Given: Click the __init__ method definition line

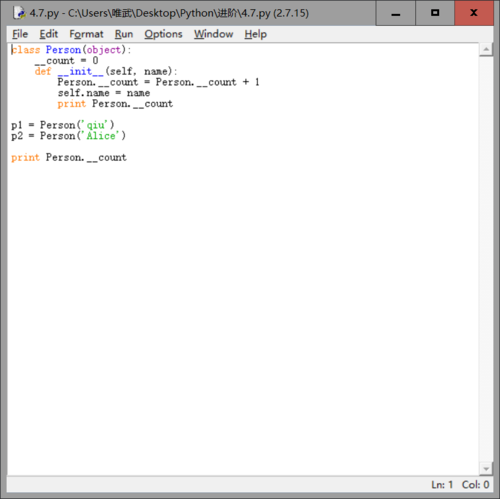Looking at the screenshot, I should pyautogui.click(x=106, y=71).
